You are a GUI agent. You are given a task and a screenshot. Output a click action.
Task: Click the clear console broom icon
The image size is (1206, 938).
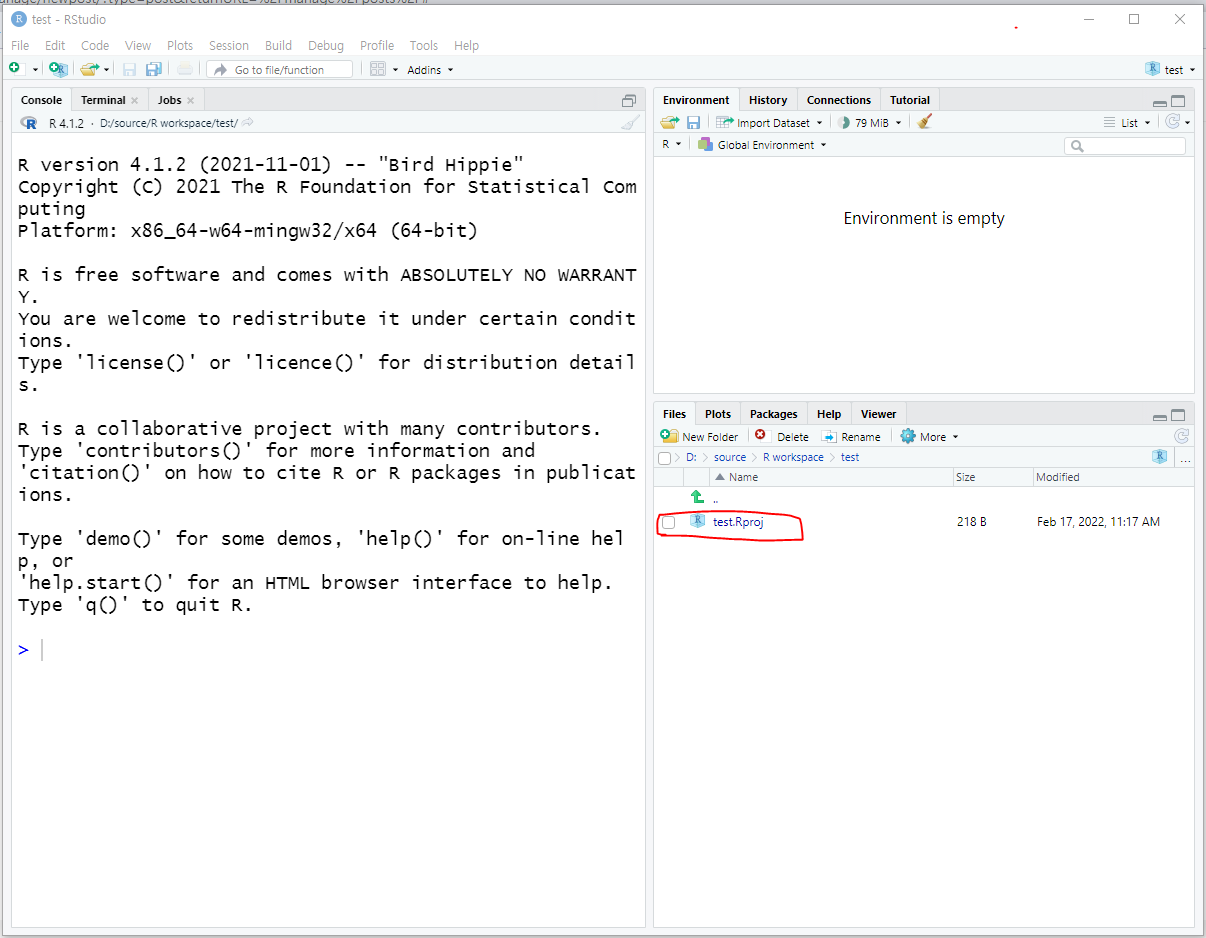point(629,123)
